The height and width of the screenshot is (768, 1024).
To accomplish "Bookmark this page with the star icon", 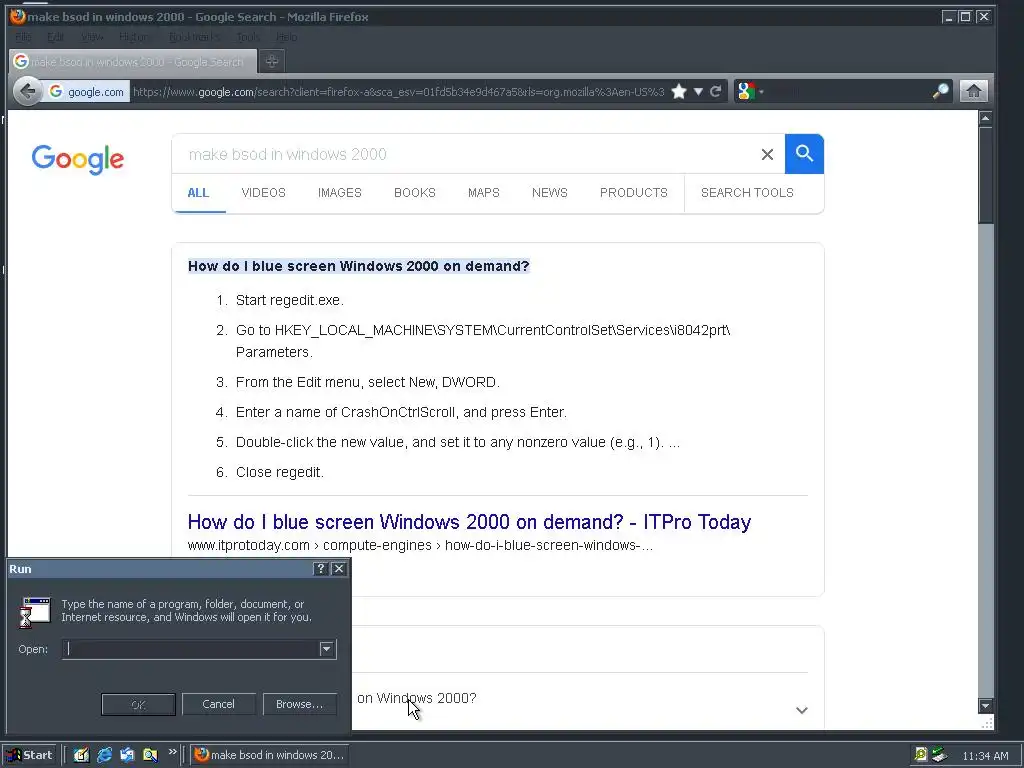I will point(679,91).
